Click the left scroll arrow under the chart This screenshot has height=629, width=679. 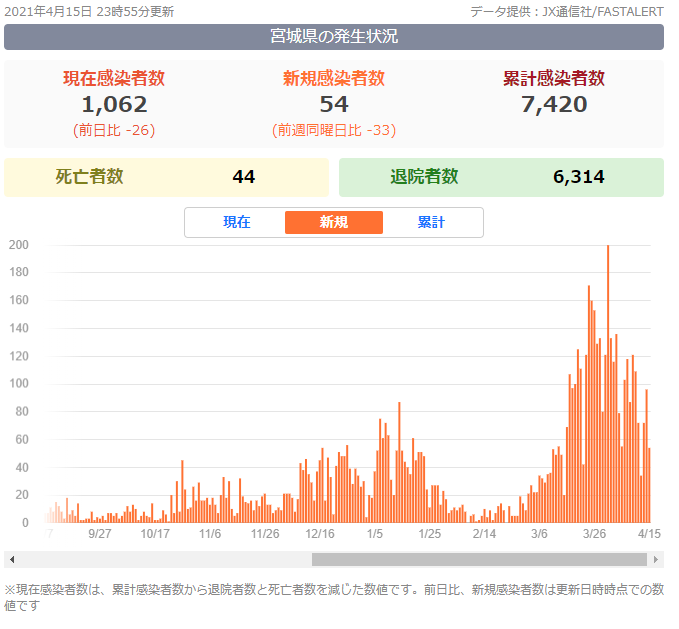pyautogui.click(x=11, y=559)
